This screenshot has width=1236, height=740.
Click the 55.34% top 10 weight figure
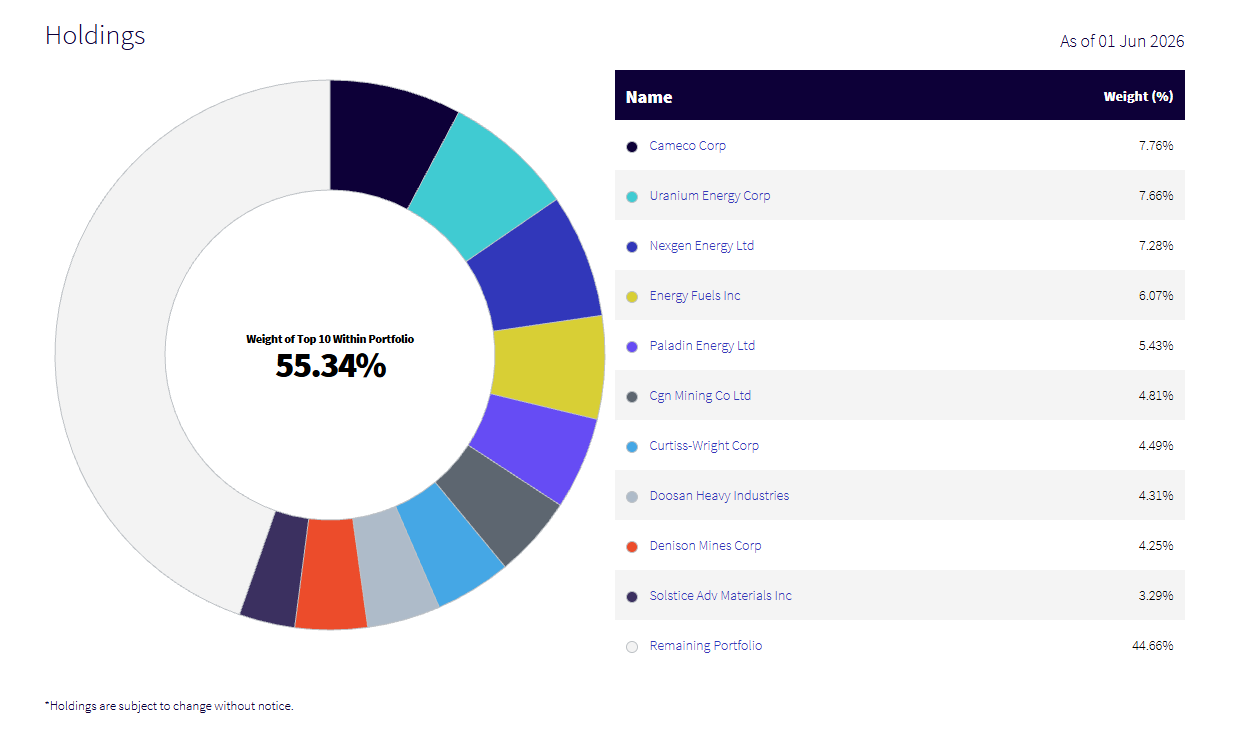331,366
